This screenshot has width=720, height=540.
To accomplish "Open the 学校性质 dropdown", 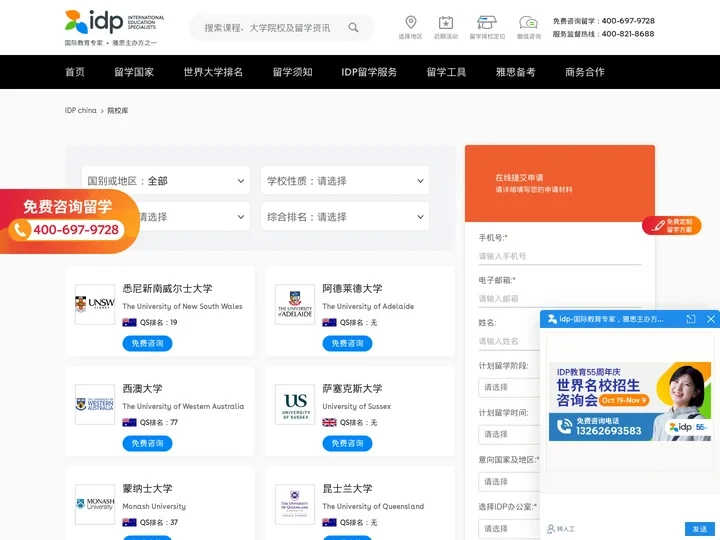I will click(x=345, y=180).
